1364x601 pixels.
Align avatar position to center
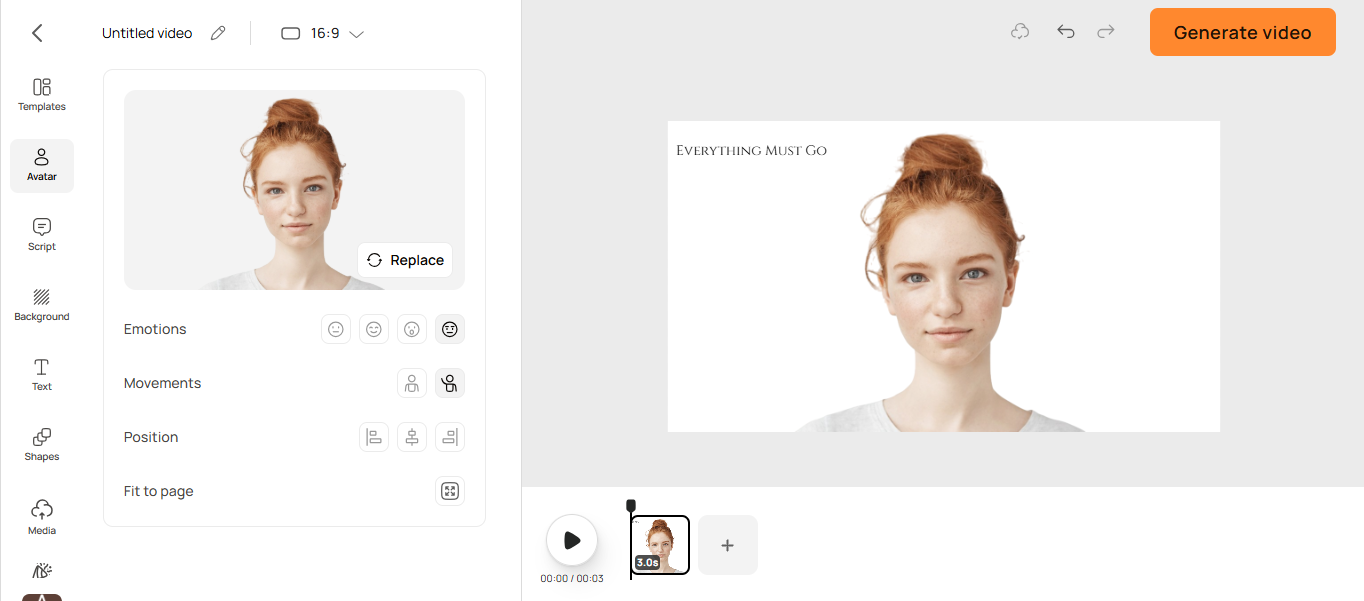(411, 436)
